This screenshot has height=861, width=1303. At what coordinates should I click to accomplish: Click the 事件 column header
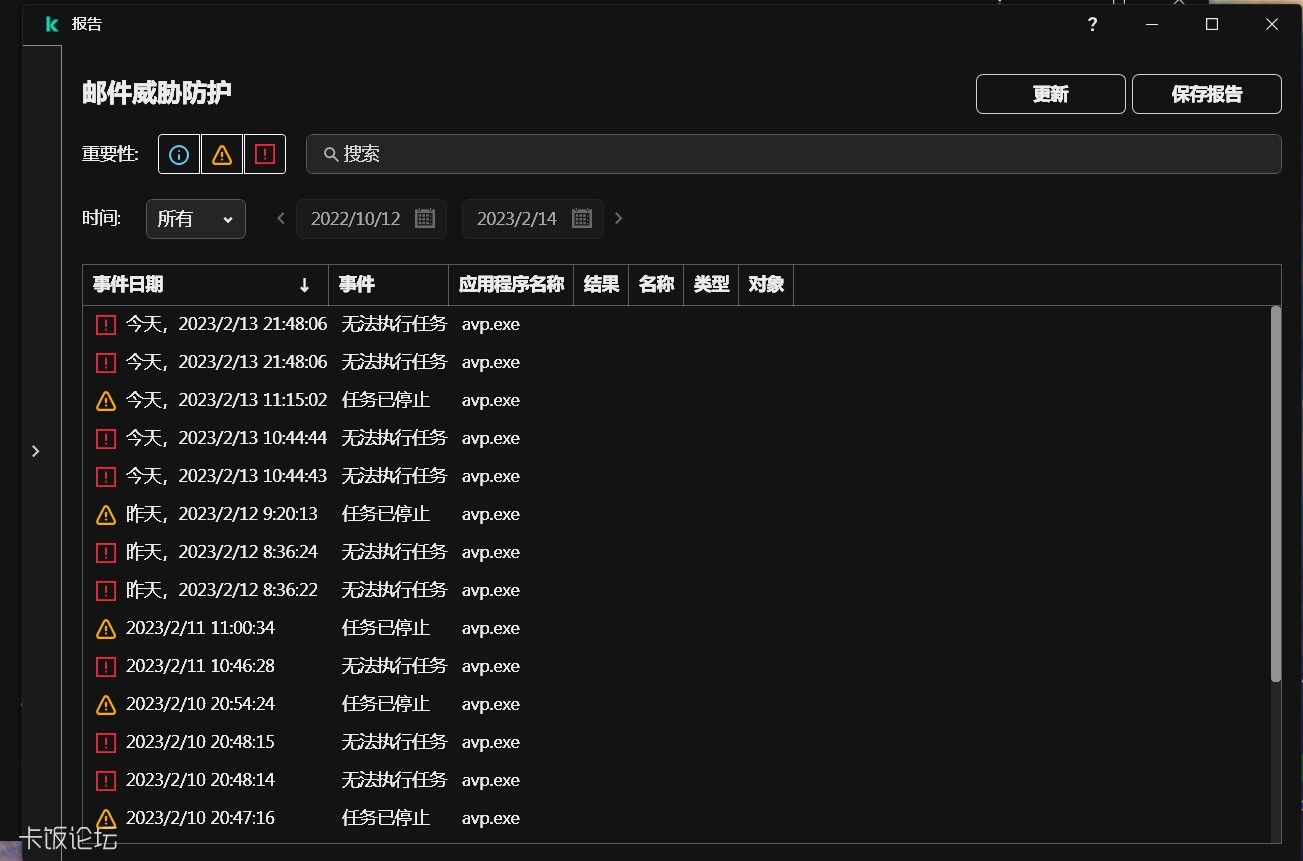click(388, 285)
